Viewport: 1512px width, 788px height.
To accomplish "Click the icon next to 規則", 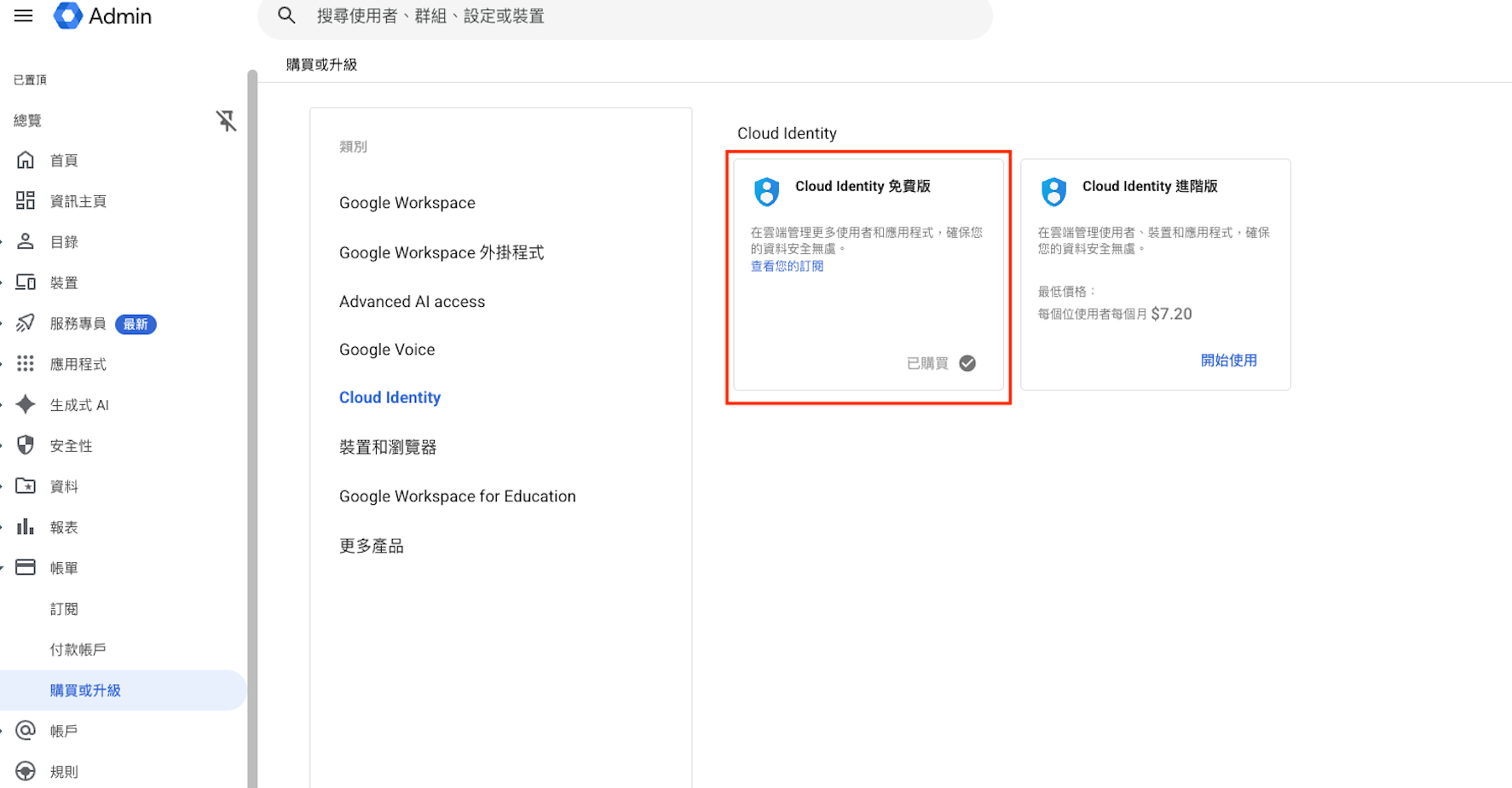I will (26, 771).
